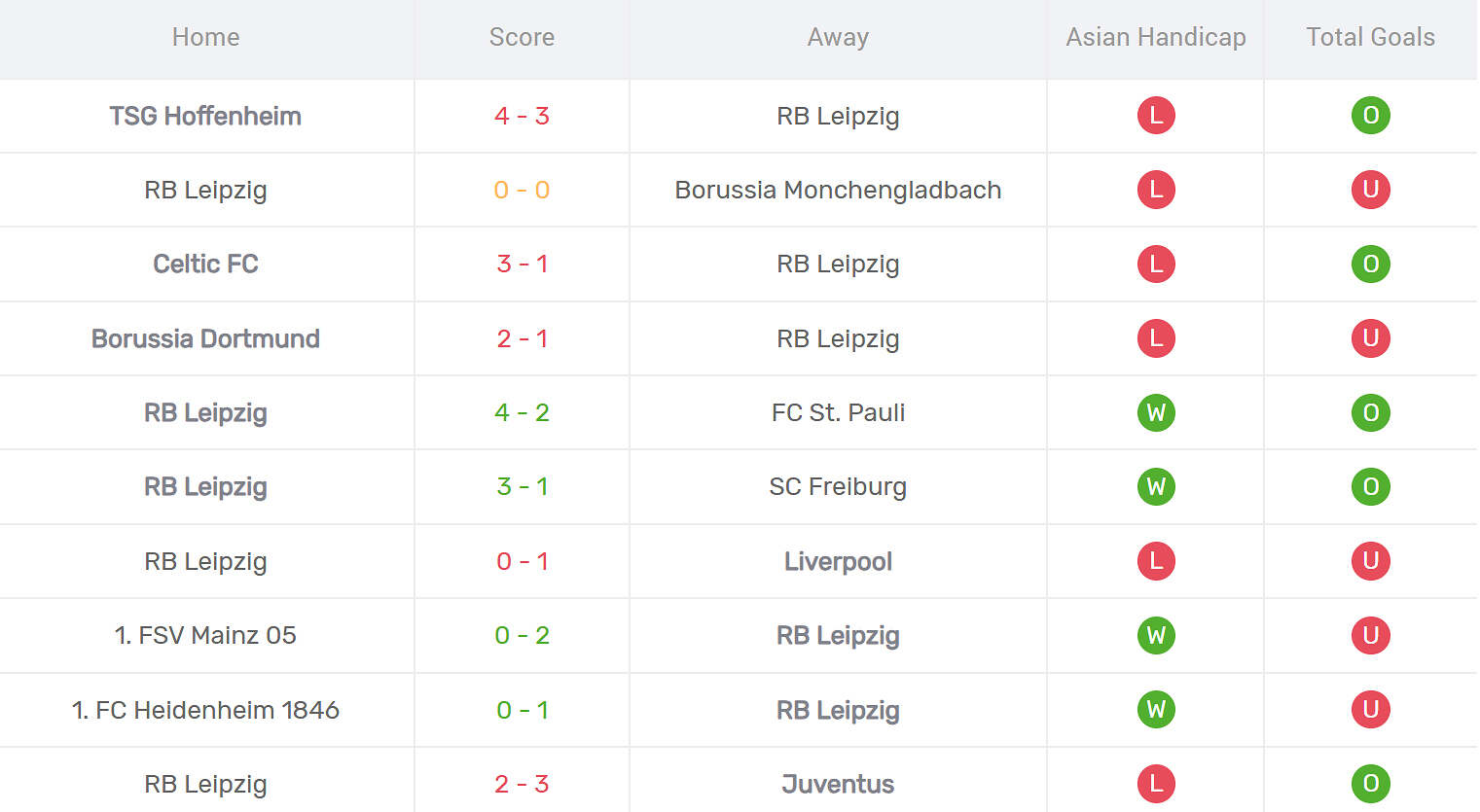Image resolution: width=1480 pixels, height=812 pixels.
Task: Click the green O badge for Freiburg match
Action: 1370,486
